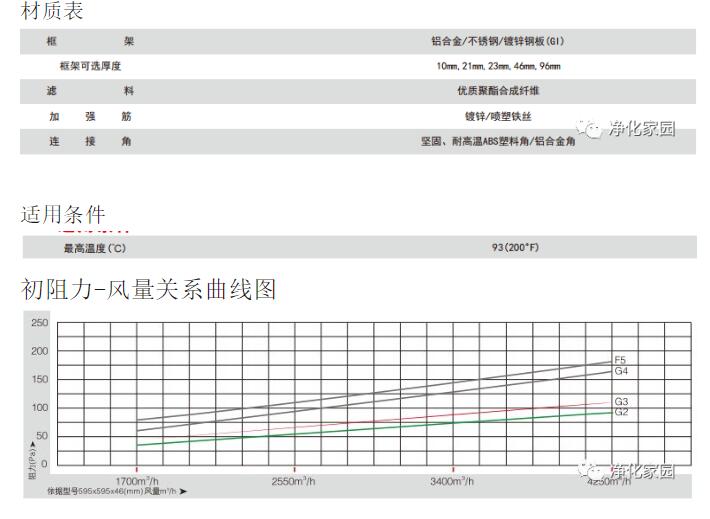Click the red tick mark above 3400m³/h
Image resolution: width=710 pixels, height=519 pixels.
(x=453, y=468)
